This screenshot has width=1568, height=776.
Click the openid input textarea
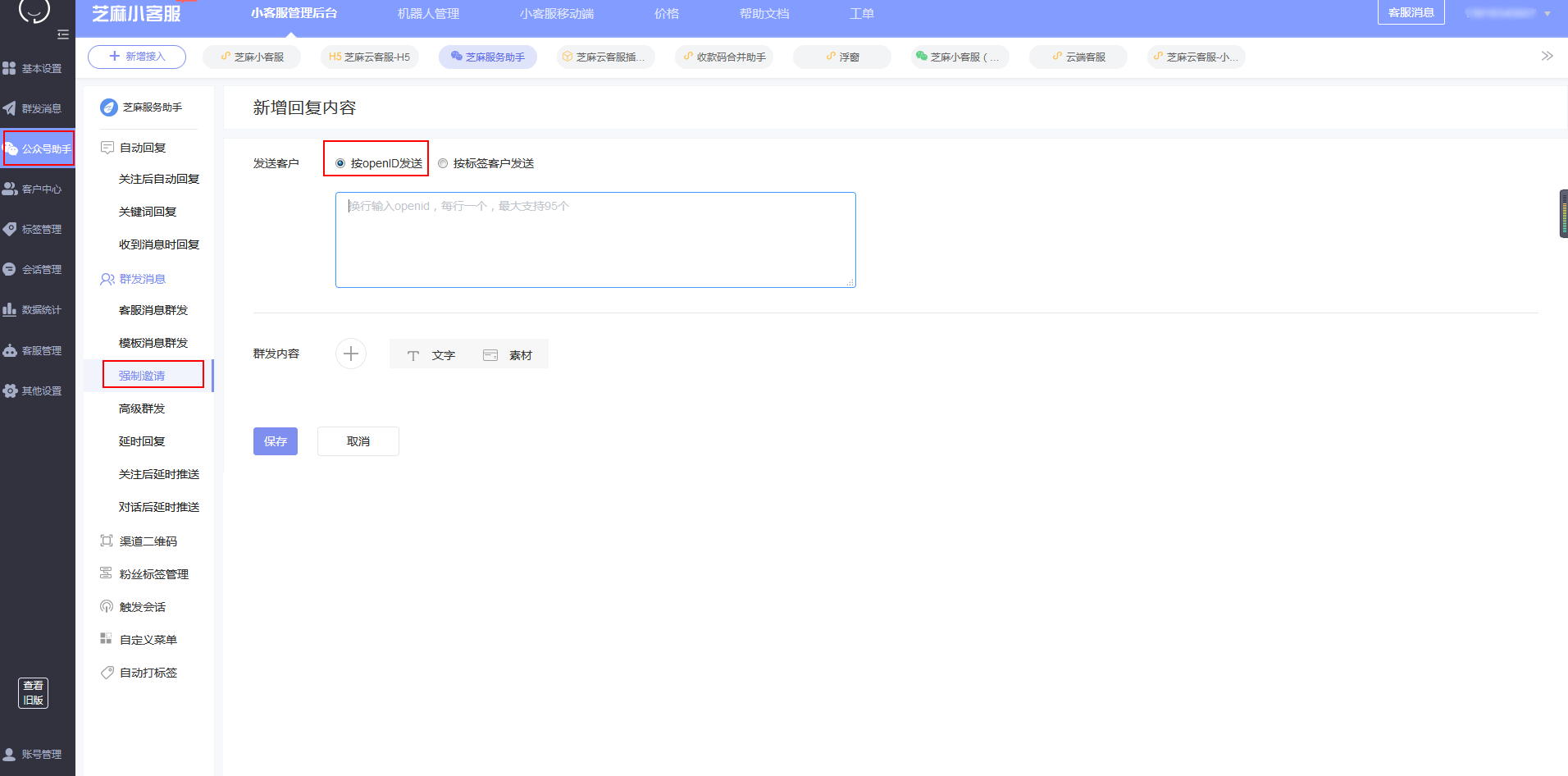tap(595, 240)
